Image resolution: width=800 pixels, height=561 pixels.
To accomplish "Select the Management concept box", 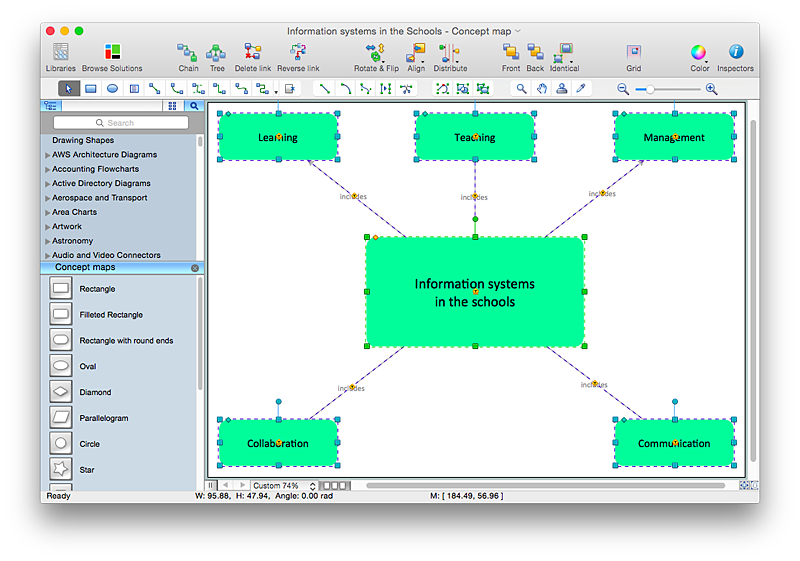I will click(x=674, y=137).
